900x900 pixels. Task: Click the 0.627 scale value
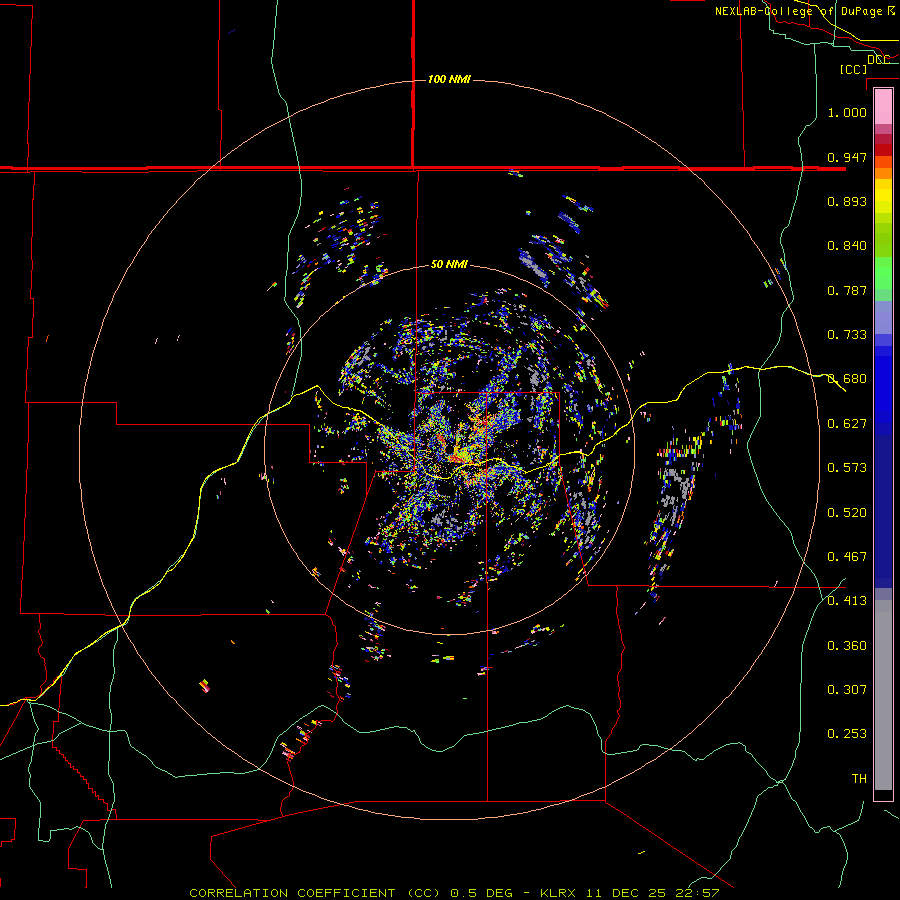847,424
